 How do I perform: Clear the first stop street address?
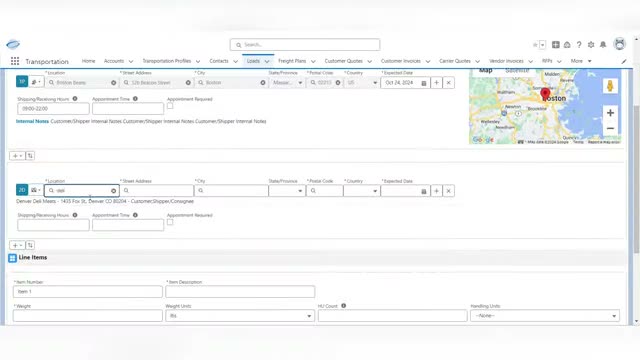click(188, 83)
